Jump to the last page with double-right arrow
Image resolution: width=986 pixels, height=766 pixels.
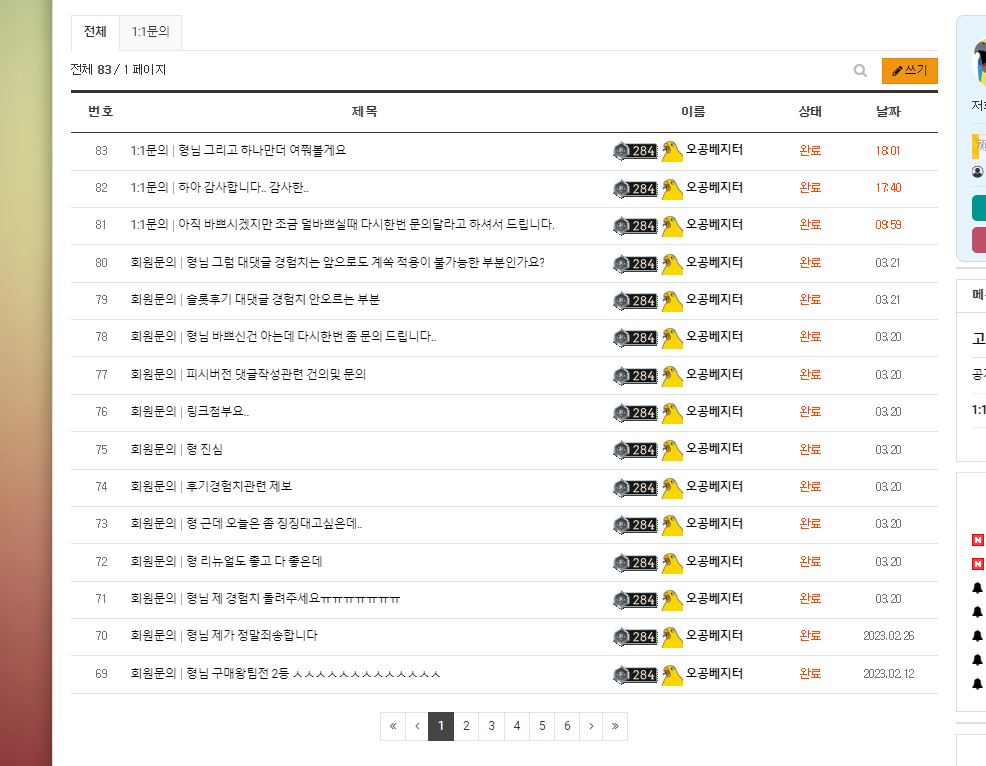point(615,726)
